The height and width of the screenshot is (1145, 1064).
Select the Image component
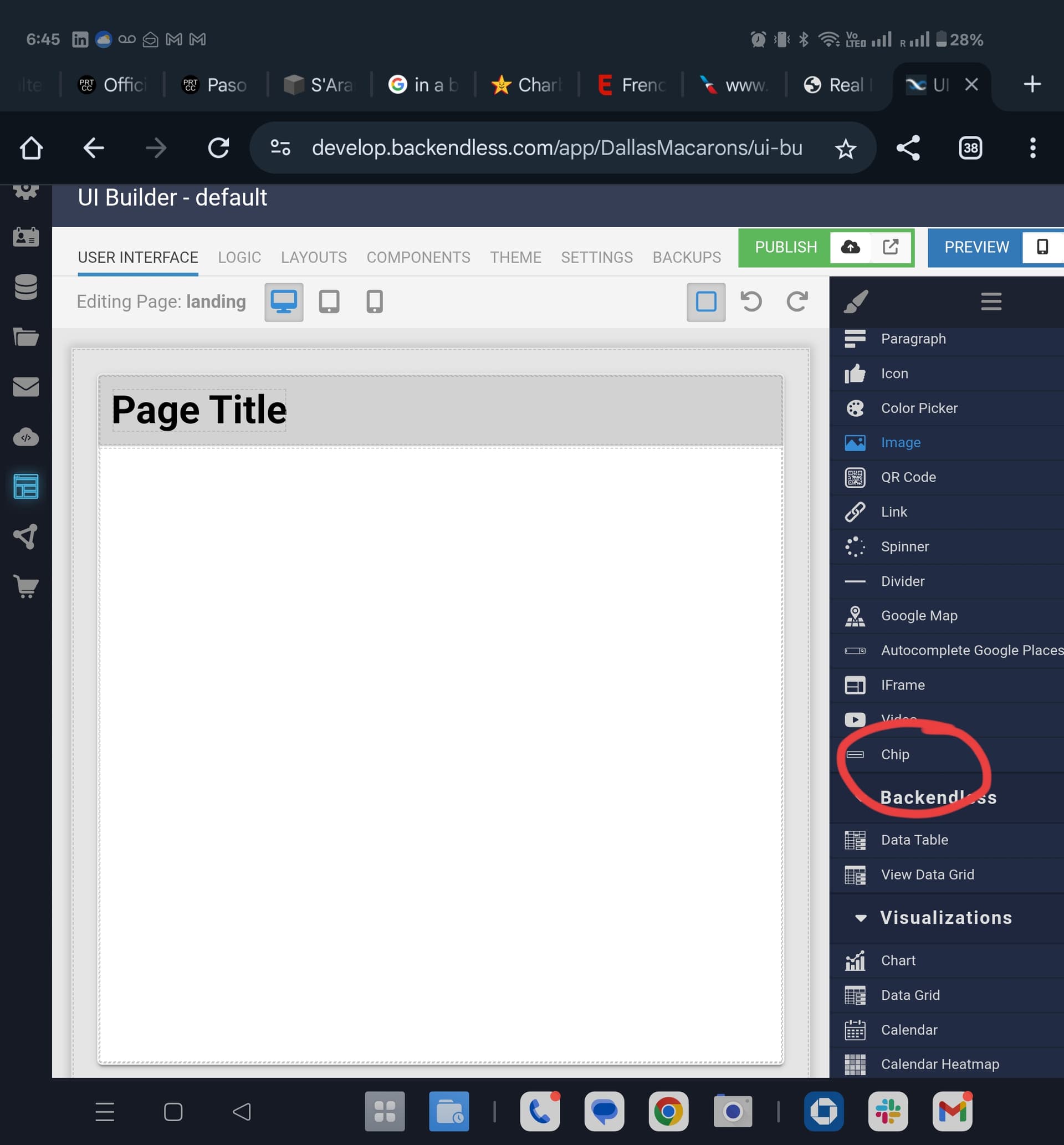tap(947, 443)
